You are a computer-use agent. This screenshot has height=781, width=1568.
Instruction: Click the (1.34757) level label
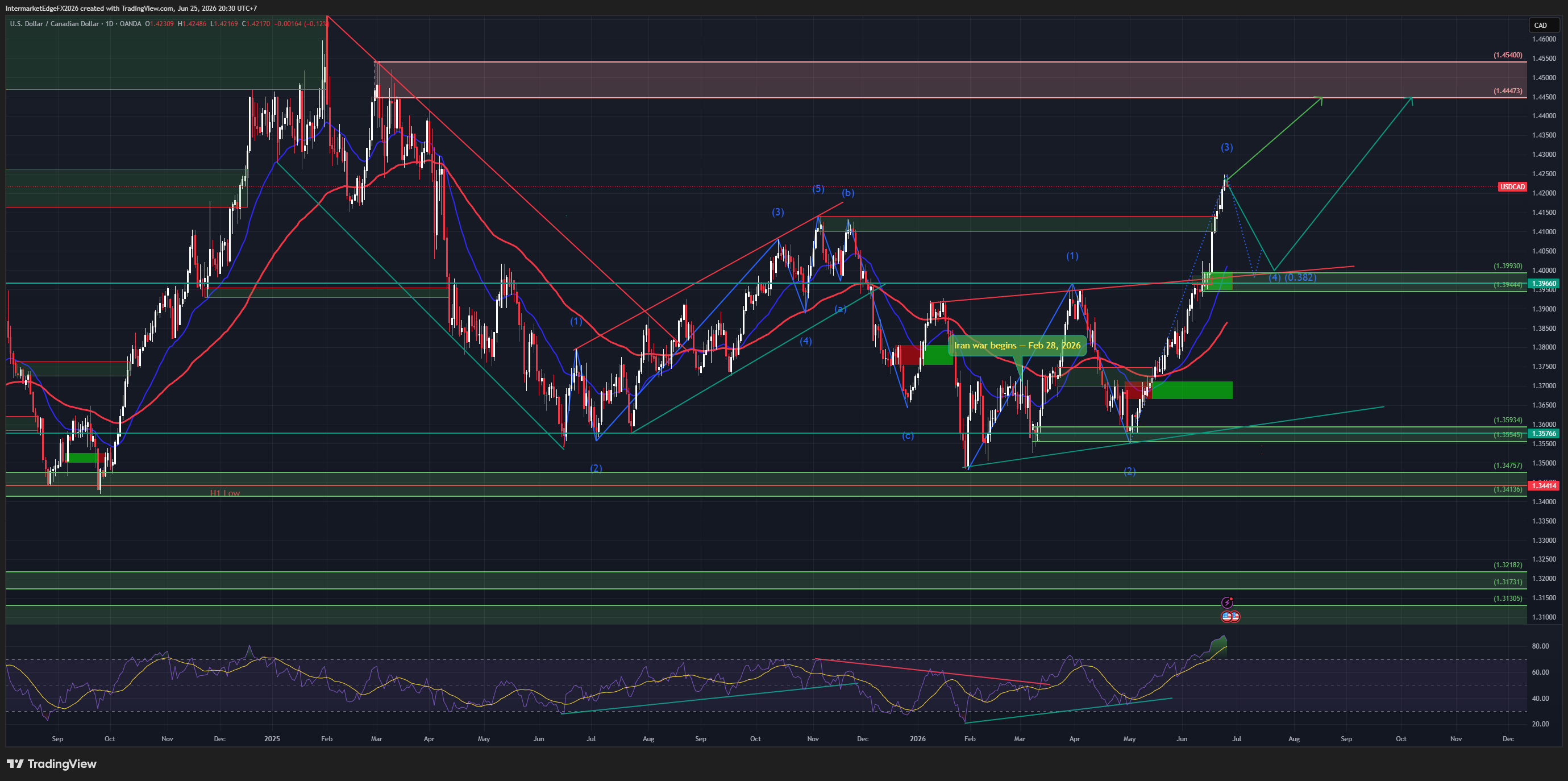(1507, 465)
